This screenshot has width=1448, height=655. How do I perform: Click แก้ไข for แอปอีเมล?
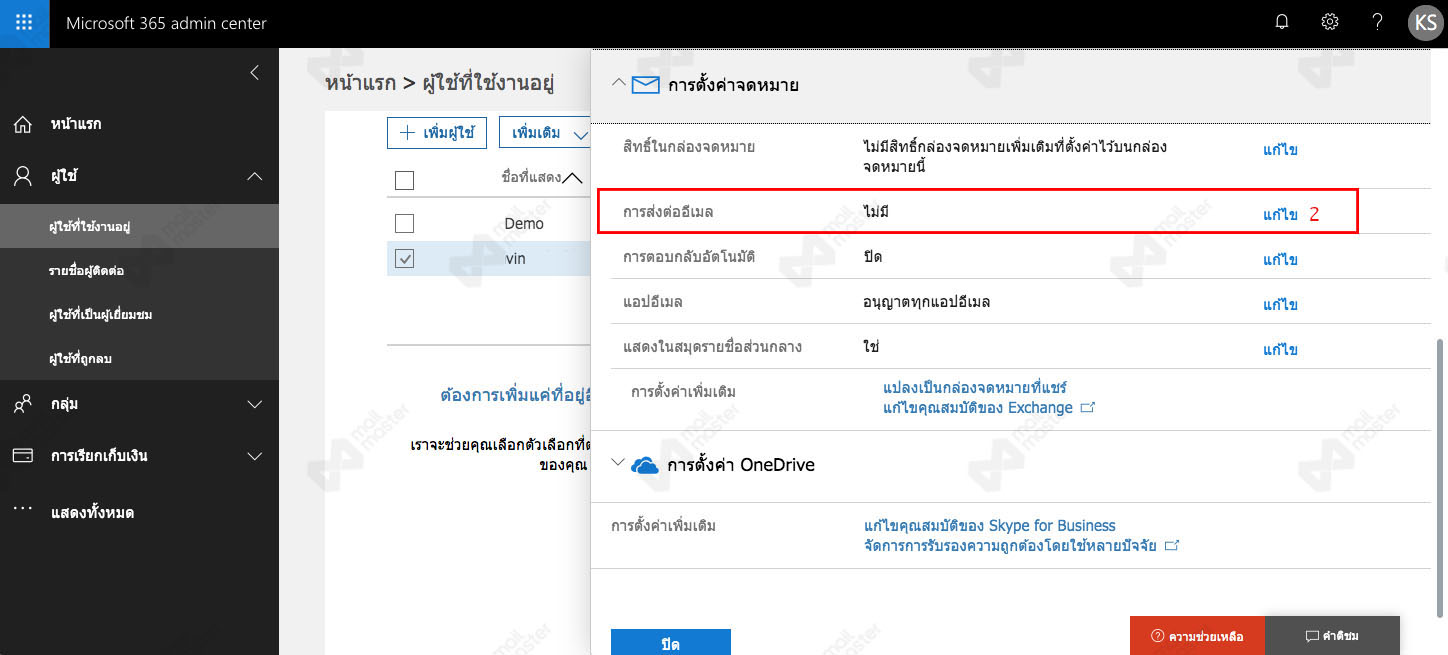click(x=1280, y=305)
